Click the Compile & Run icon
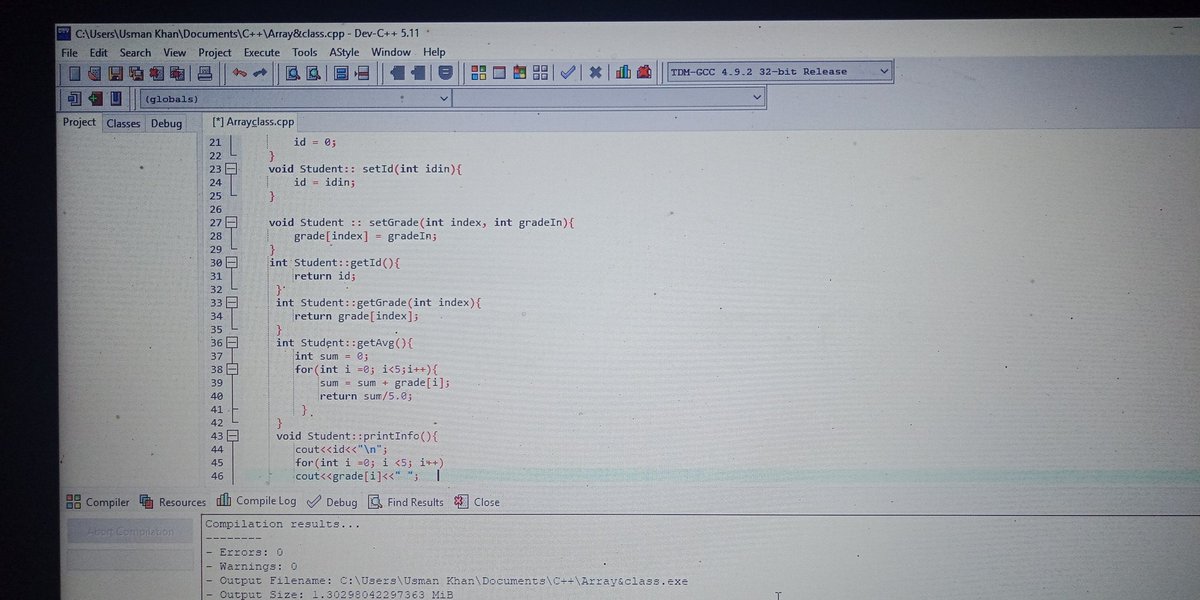This screenshot has height=600, width=1200. click(520, 72)
